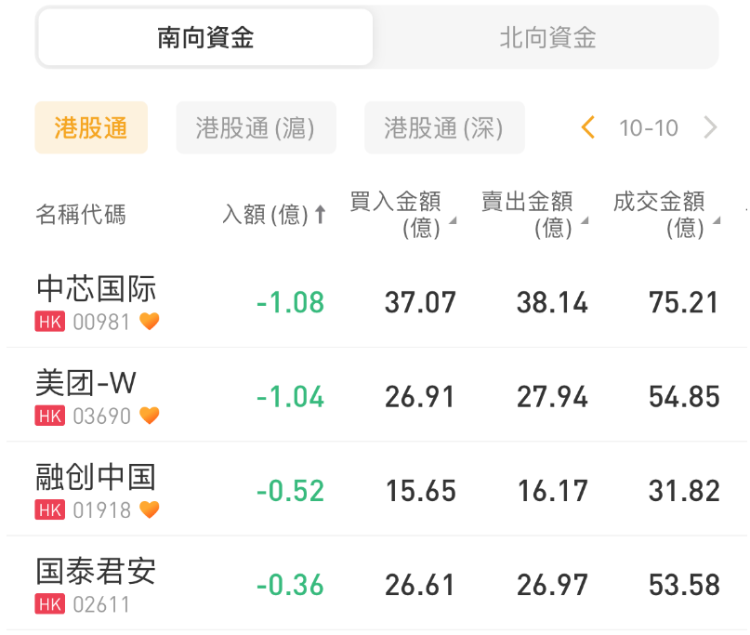Viewport: 750px width, 635px height.
Task: Go to previous date with orange left arrow
Action: pos(588,127)
